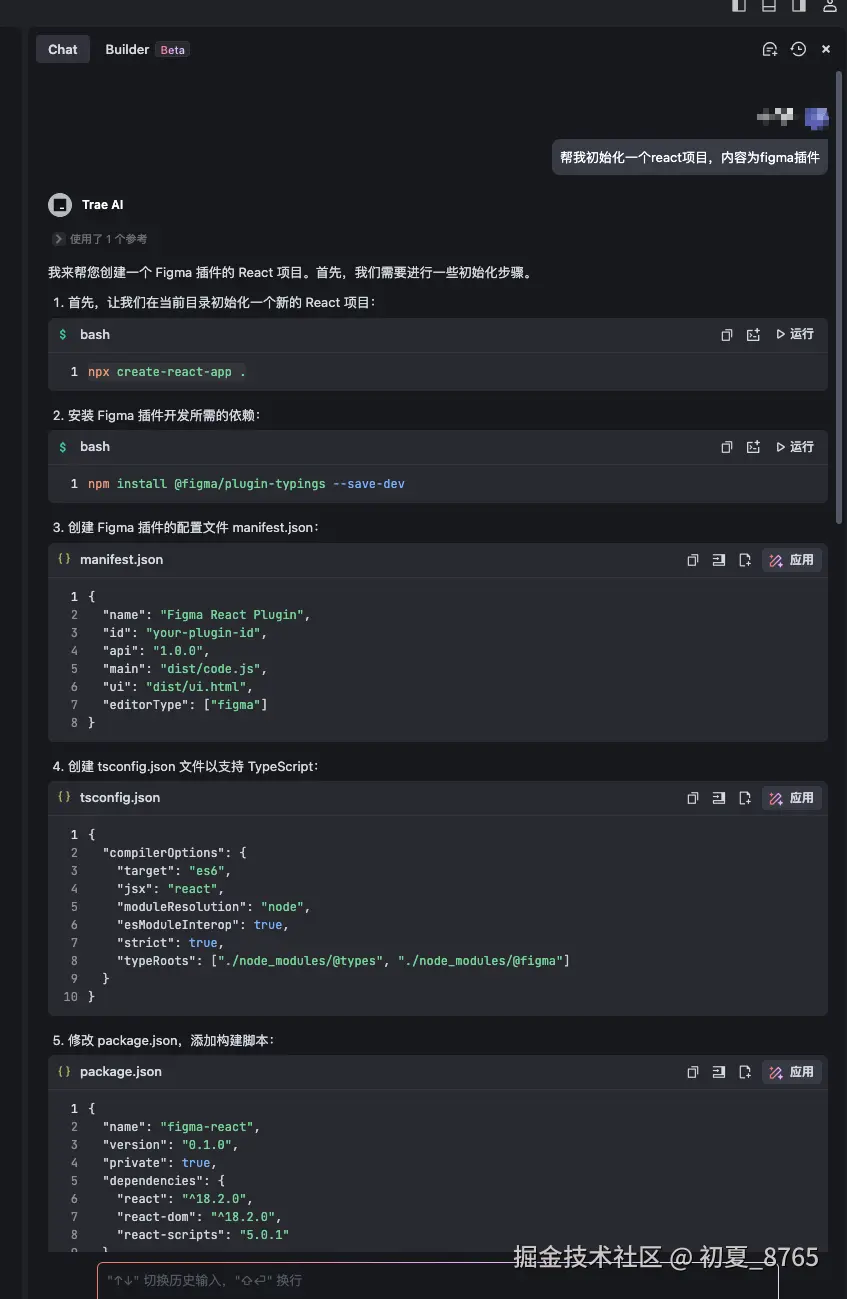Click the react-dom "^18.2.0" line

[x=199, y=1217]
